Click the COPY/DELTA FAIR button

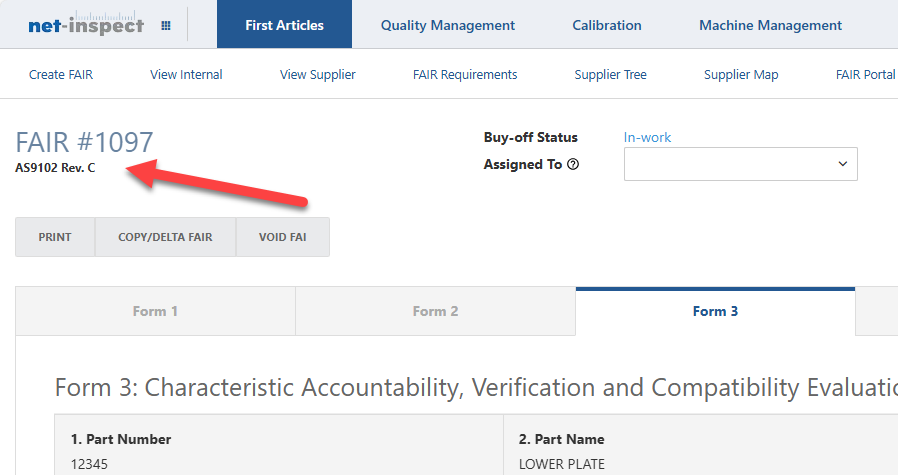165,237
